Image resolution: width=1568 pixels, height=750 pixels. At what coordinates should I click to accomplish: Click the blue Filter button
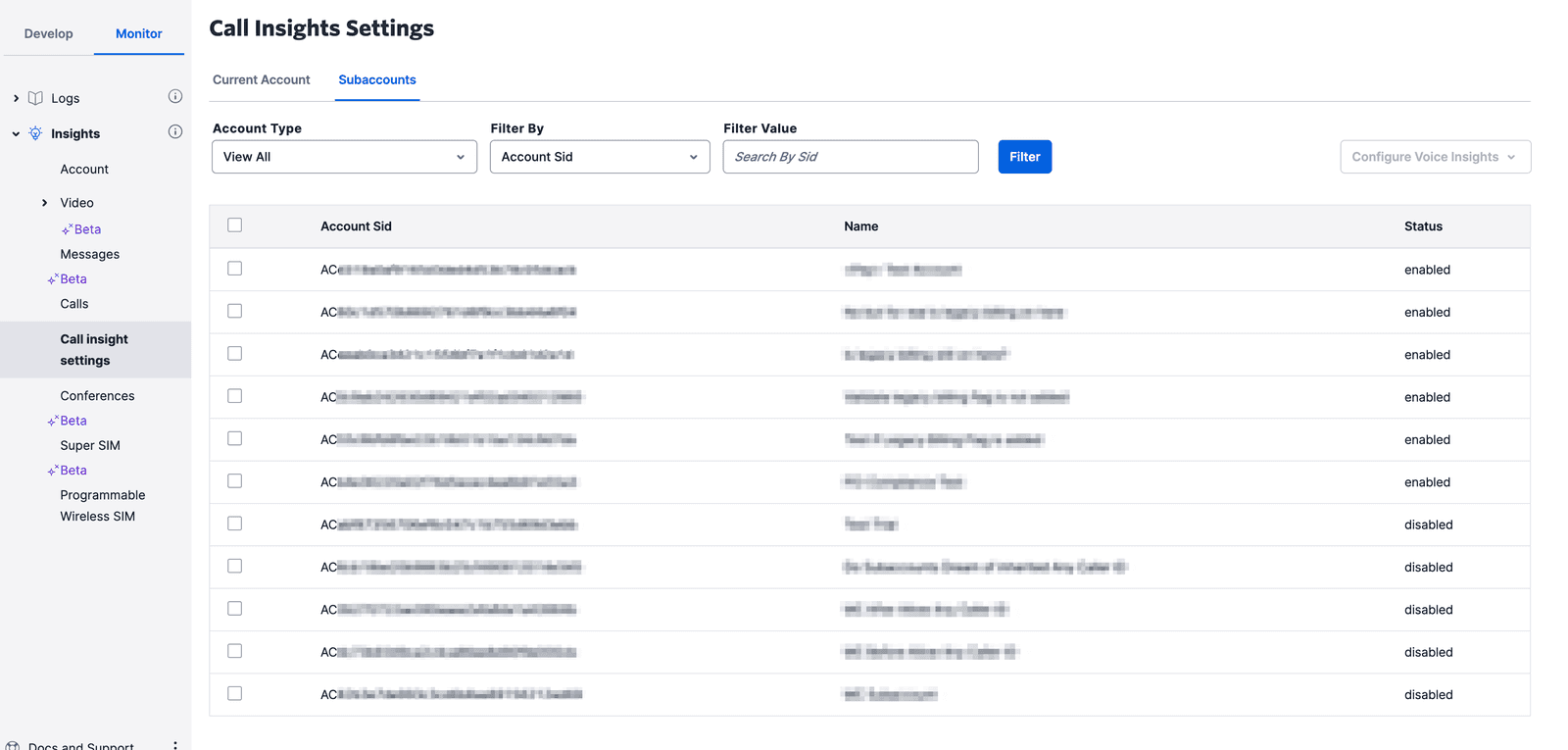[1024, 157]
